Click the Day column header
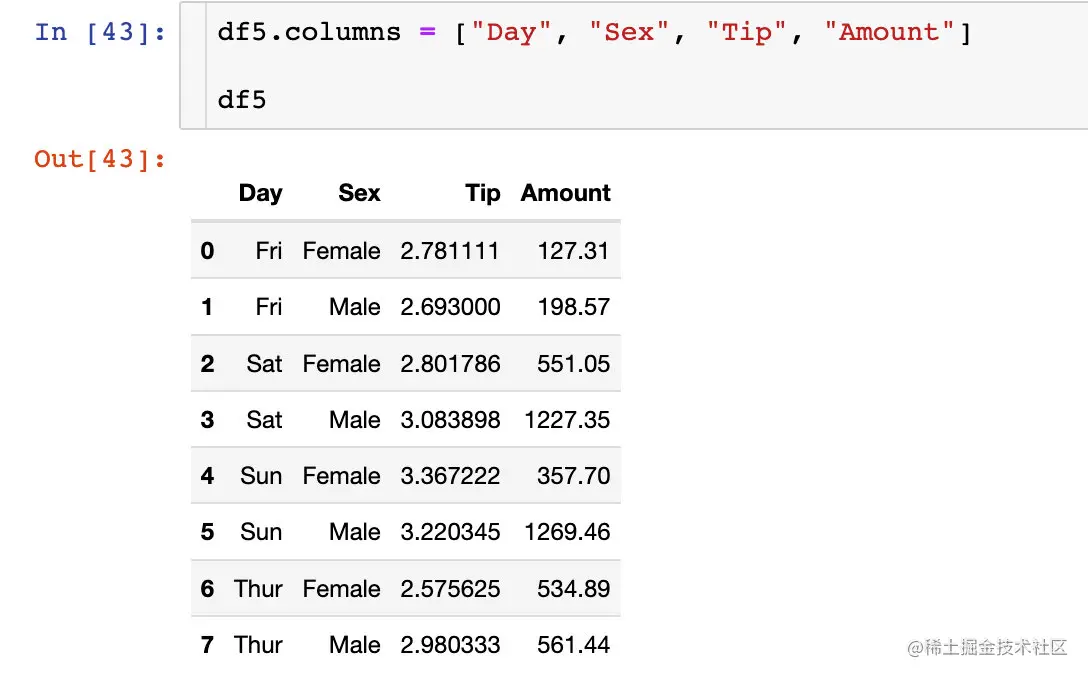This screenshot has width=1088, height=678. pos(260,193)
